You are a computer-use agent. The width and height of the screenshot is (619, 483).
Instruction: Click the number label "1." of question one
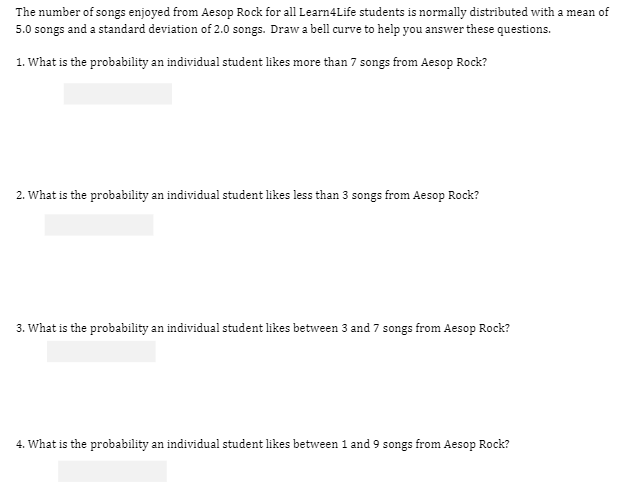(x=21, y=64)
